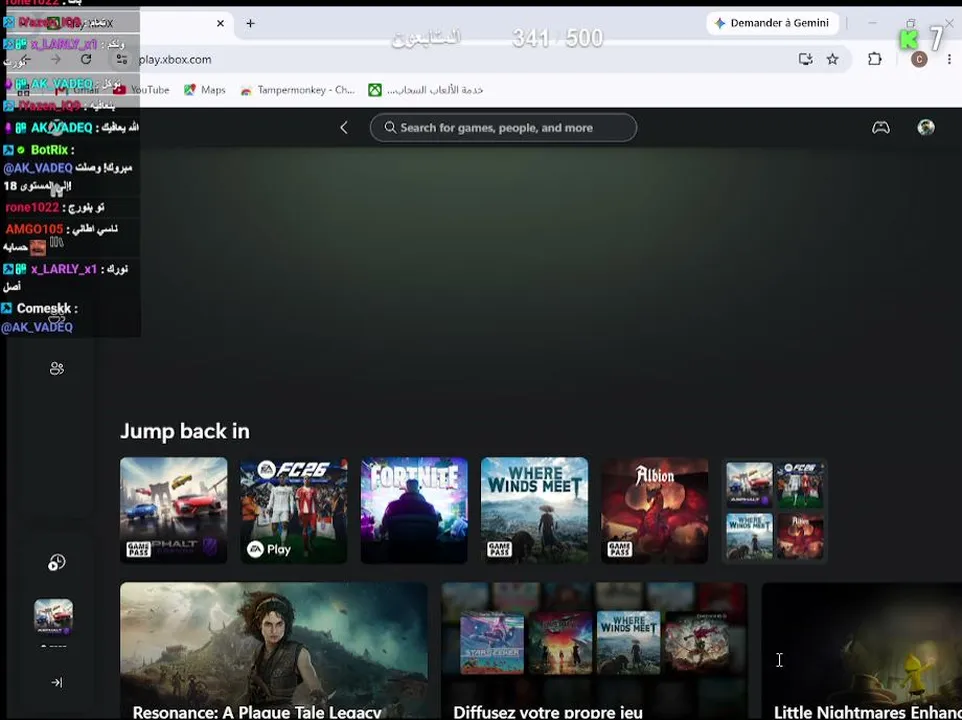Select the Asphalt thumbnail in the sidebar
The height and width of the screenshot is (720, 962).
53,616
